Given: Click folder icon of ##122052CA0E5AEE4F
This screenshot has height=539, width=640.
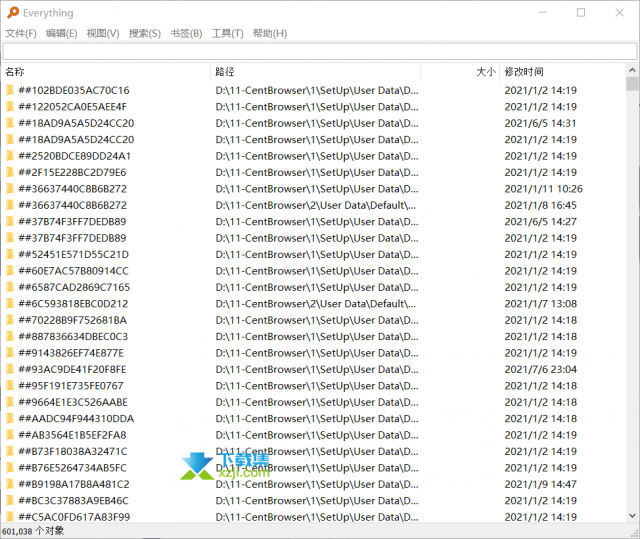Looking at the screenshot, I should (10, 106).
